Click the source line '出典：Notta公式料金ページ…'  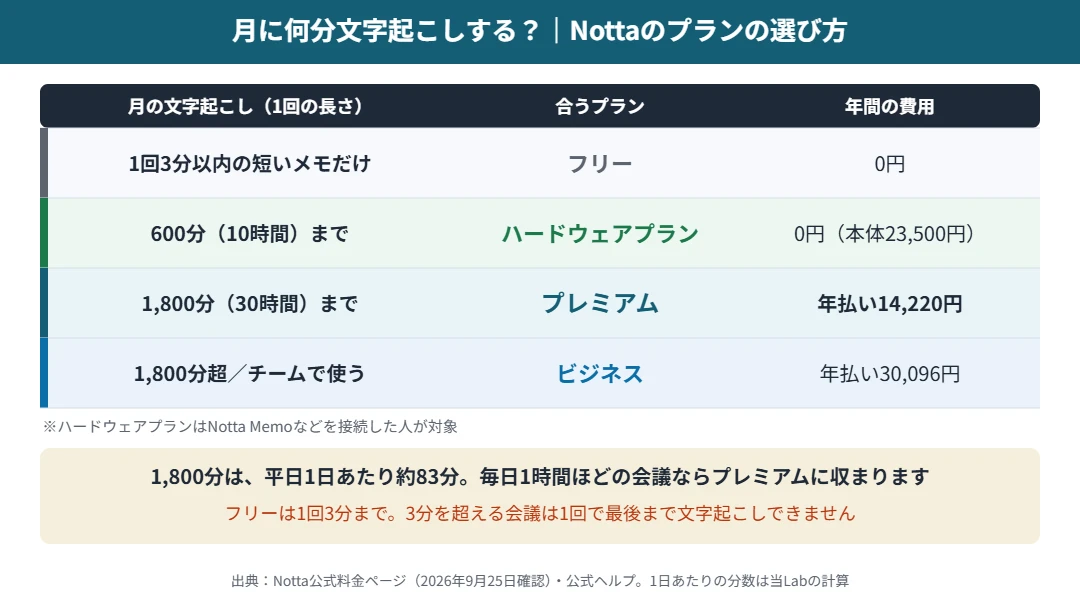(x=539, y=581)
